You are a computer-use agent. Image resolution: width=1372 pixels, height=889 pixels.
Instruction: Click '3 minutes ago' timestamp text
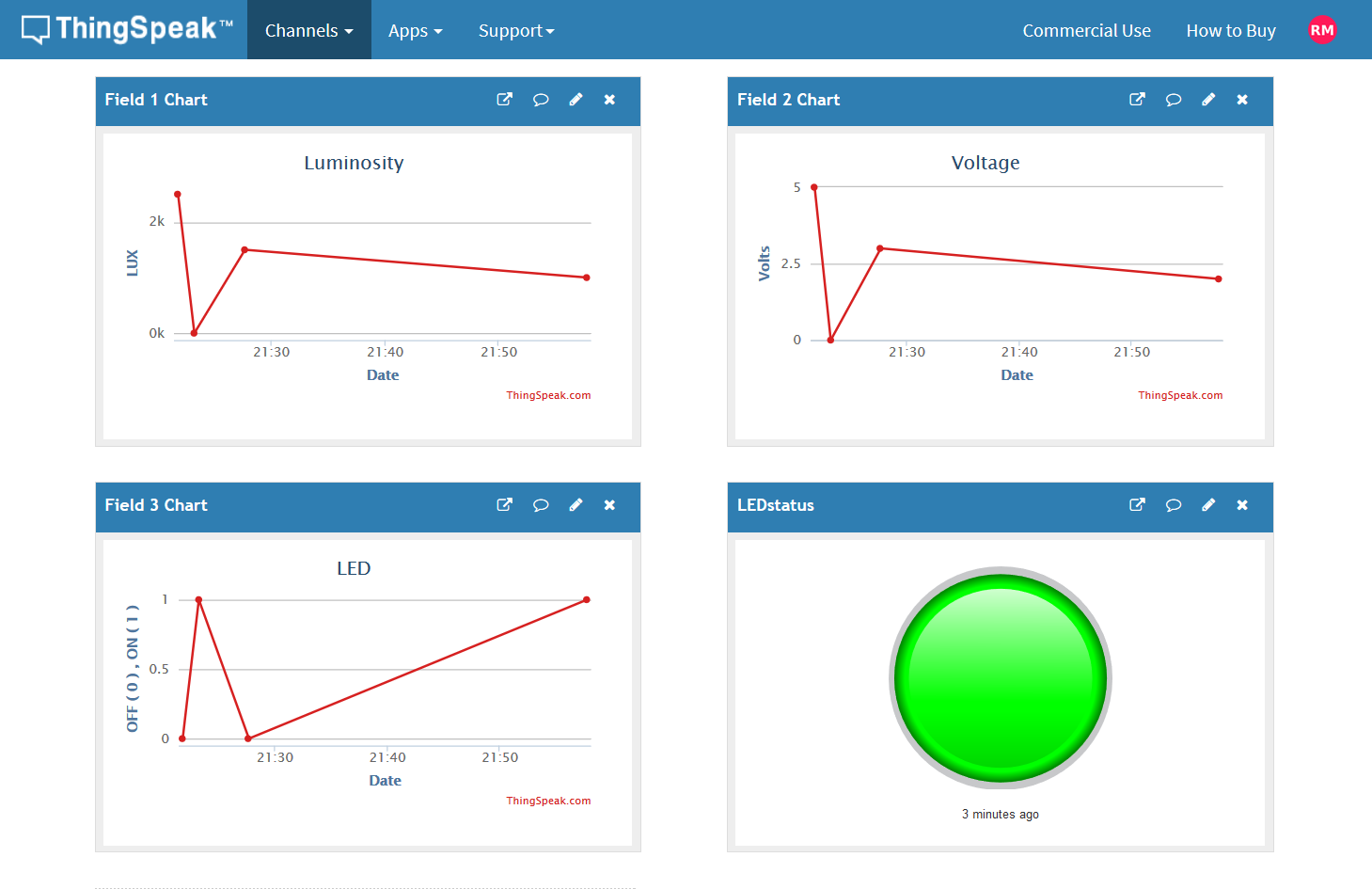1001,815
